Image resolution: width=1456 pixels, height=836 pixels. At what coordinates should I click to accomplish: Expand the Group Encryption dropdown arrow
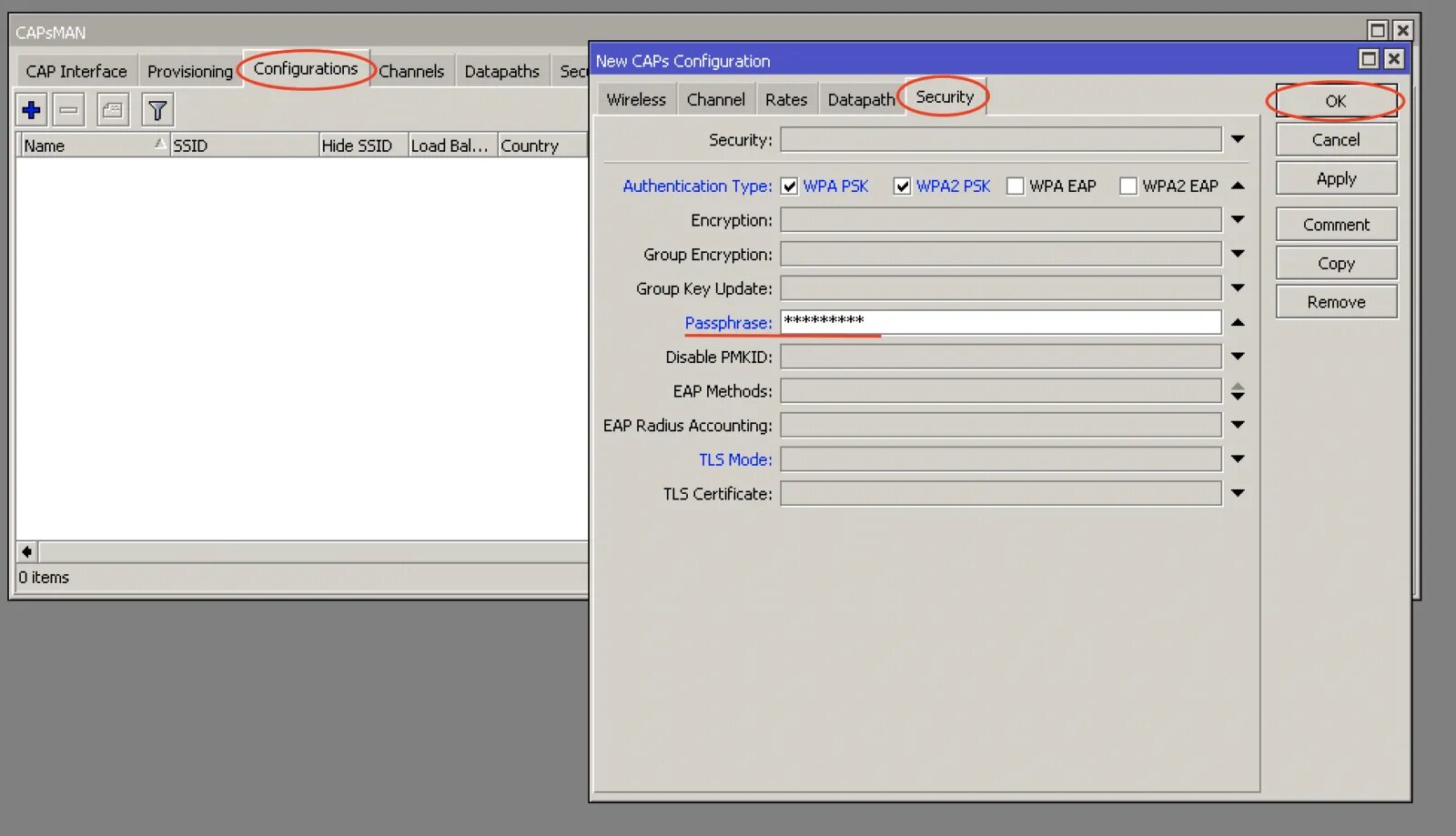click(1238, 254)
